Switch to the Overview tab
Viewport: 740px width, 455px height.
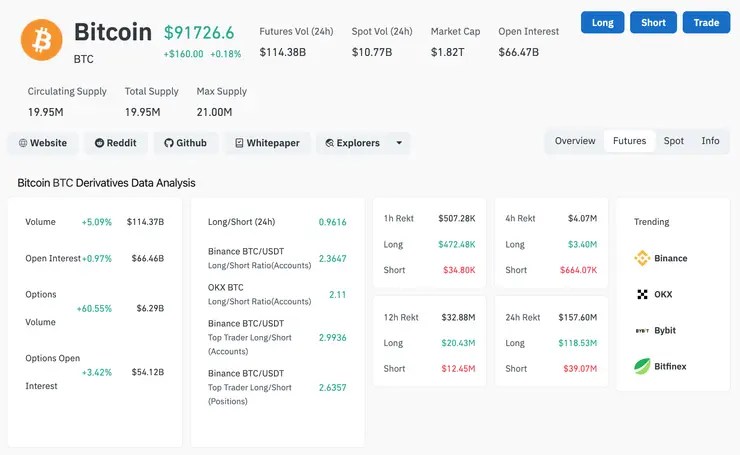coord(575,141)
